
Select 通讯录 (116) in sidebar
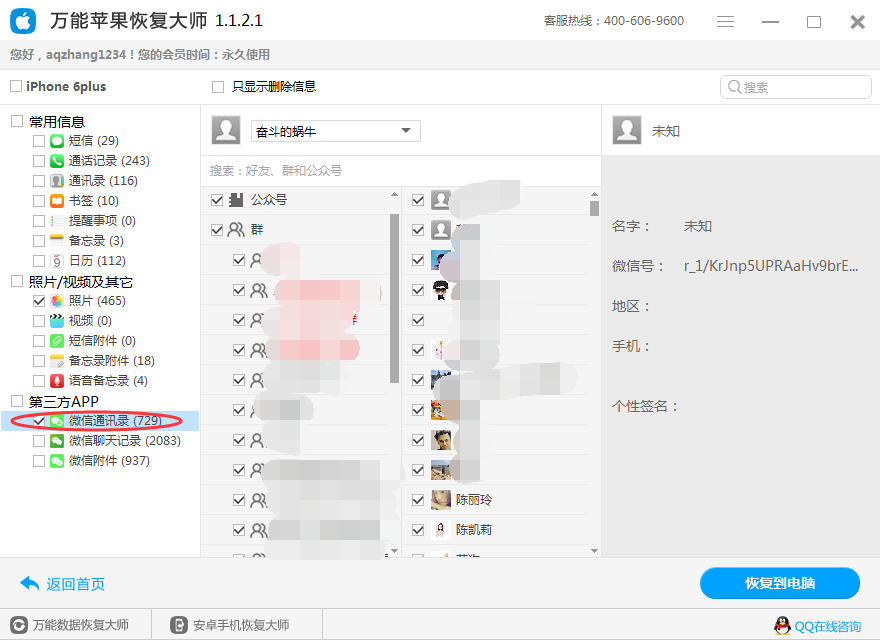103,181
